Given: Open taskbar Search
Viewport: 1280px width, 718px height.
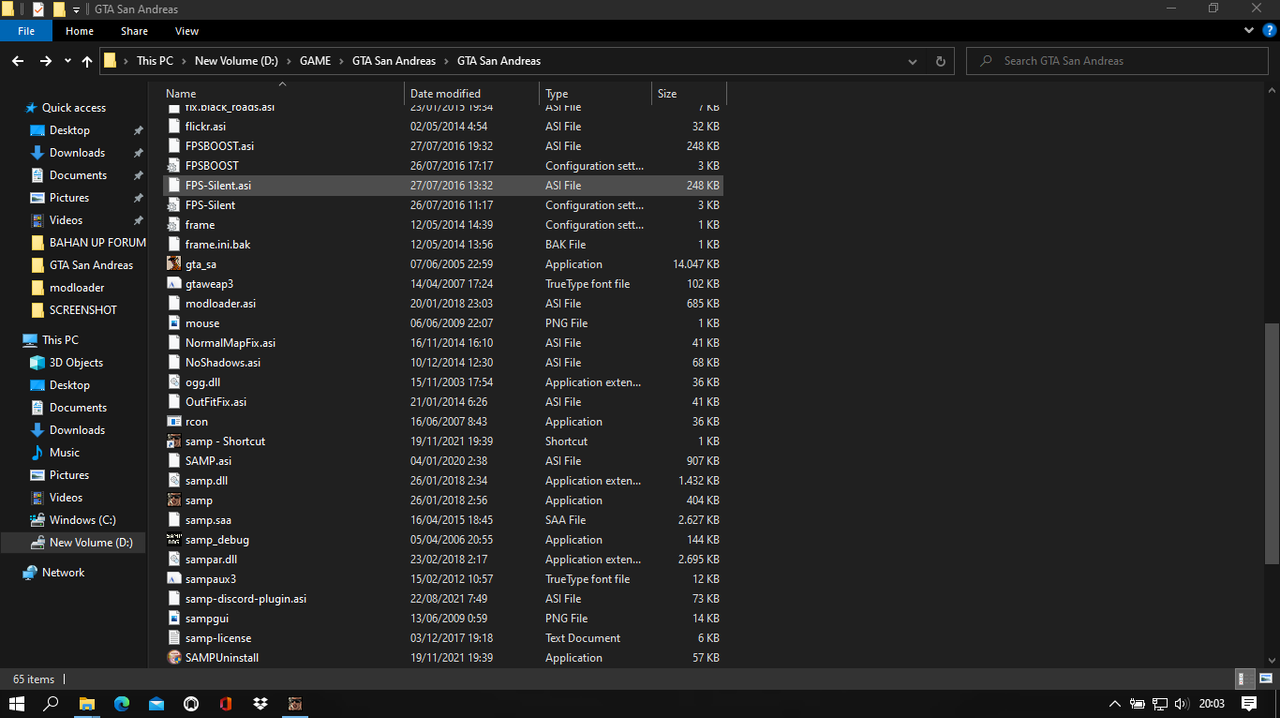Looking at the screenshot, I should click(51, 703).
